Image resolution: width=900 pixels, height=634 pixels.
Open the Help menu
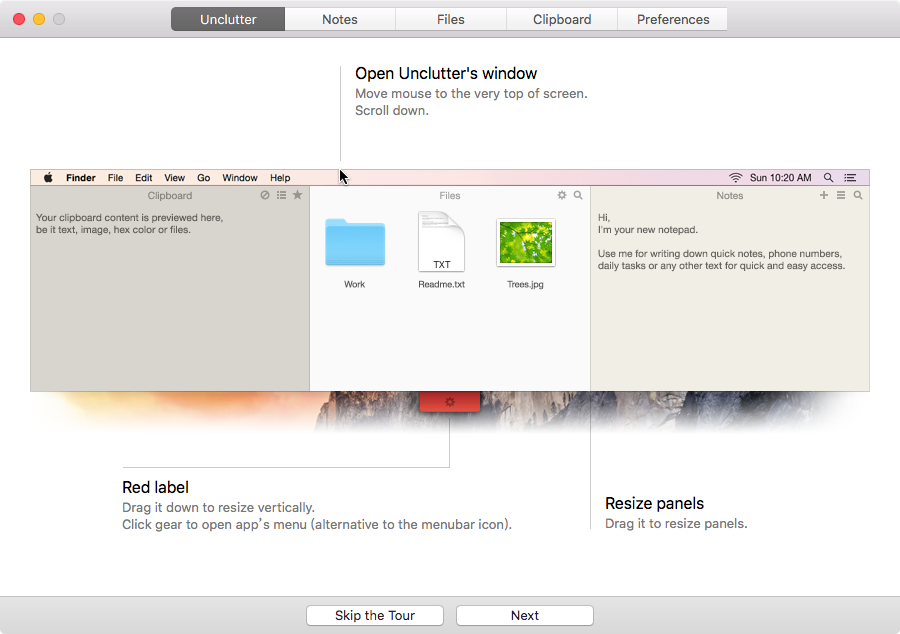280,178
